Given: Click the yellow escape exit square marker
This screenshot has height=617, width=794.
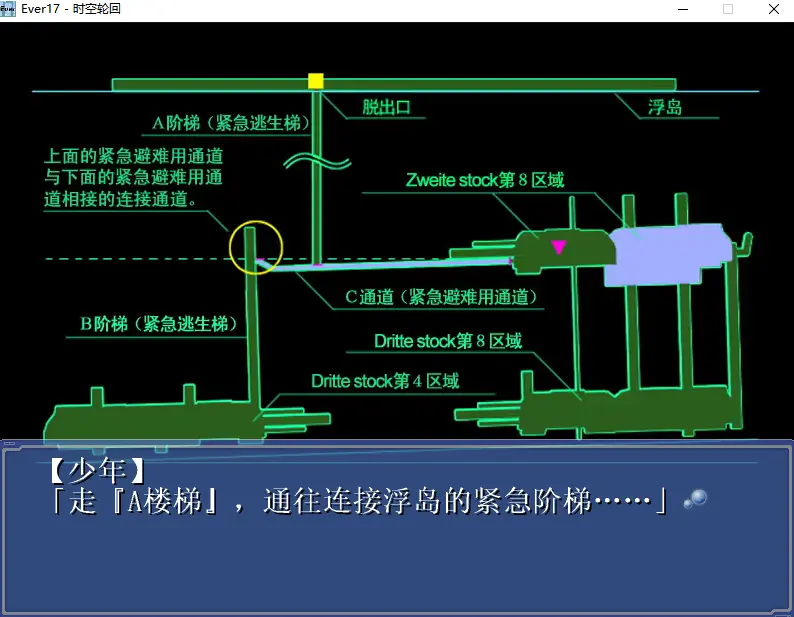Looking at the screenshot, I should 315,81.
